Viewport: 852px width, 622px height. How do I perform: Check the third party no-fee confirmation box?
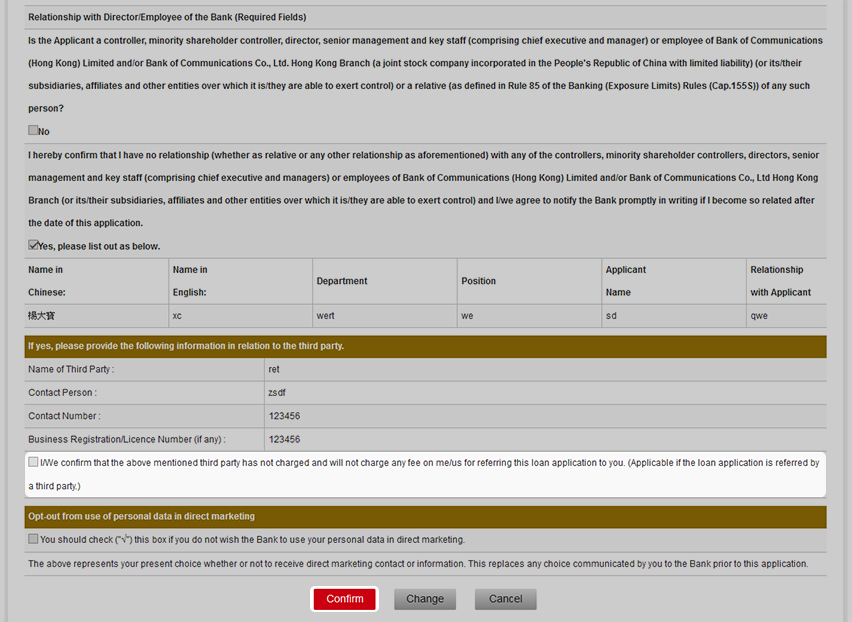(x=34, y=462)
